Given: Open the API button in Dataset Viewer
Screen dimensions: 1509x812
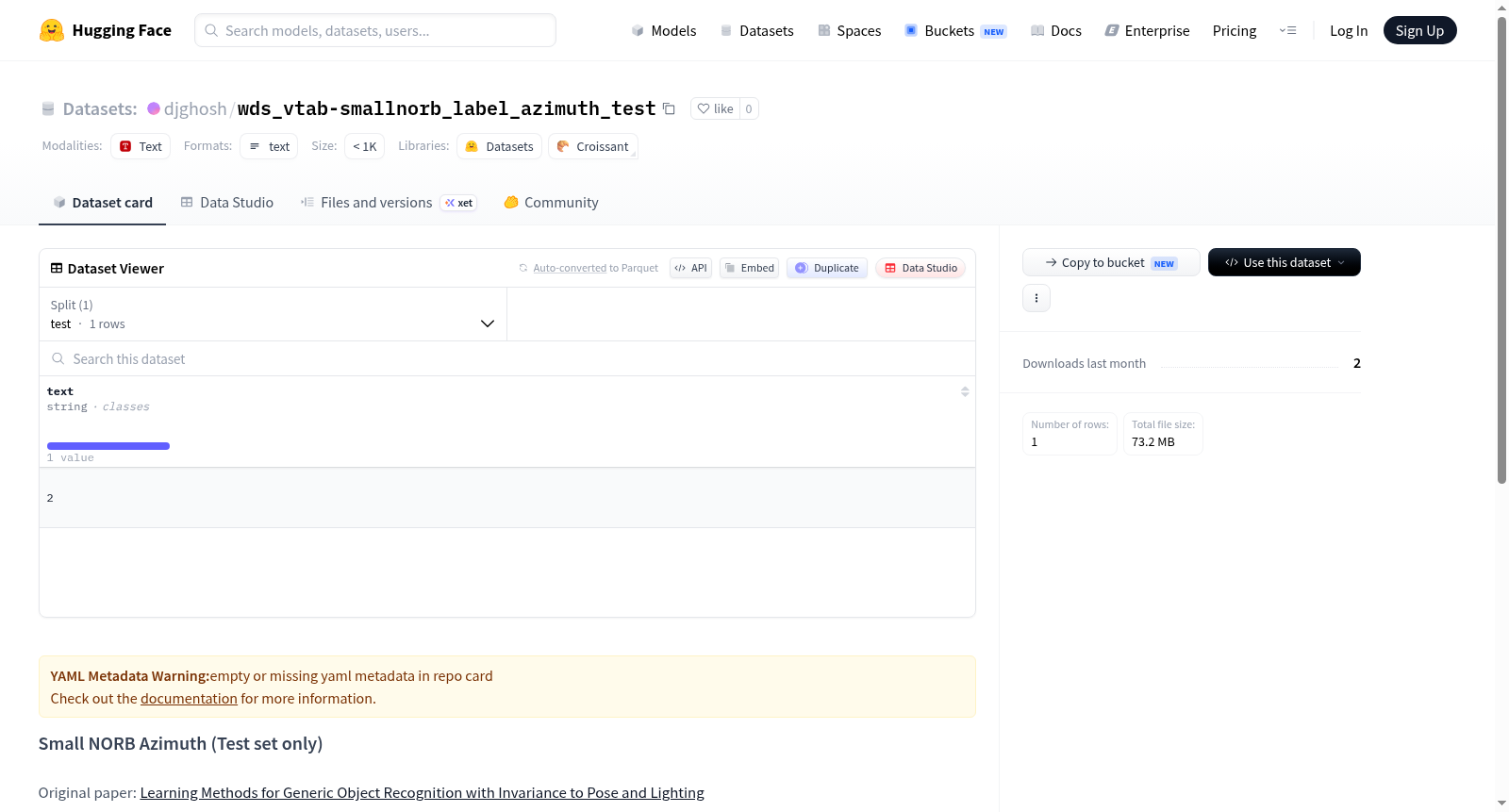Looking at the screenshot, I should coord(690,268).
